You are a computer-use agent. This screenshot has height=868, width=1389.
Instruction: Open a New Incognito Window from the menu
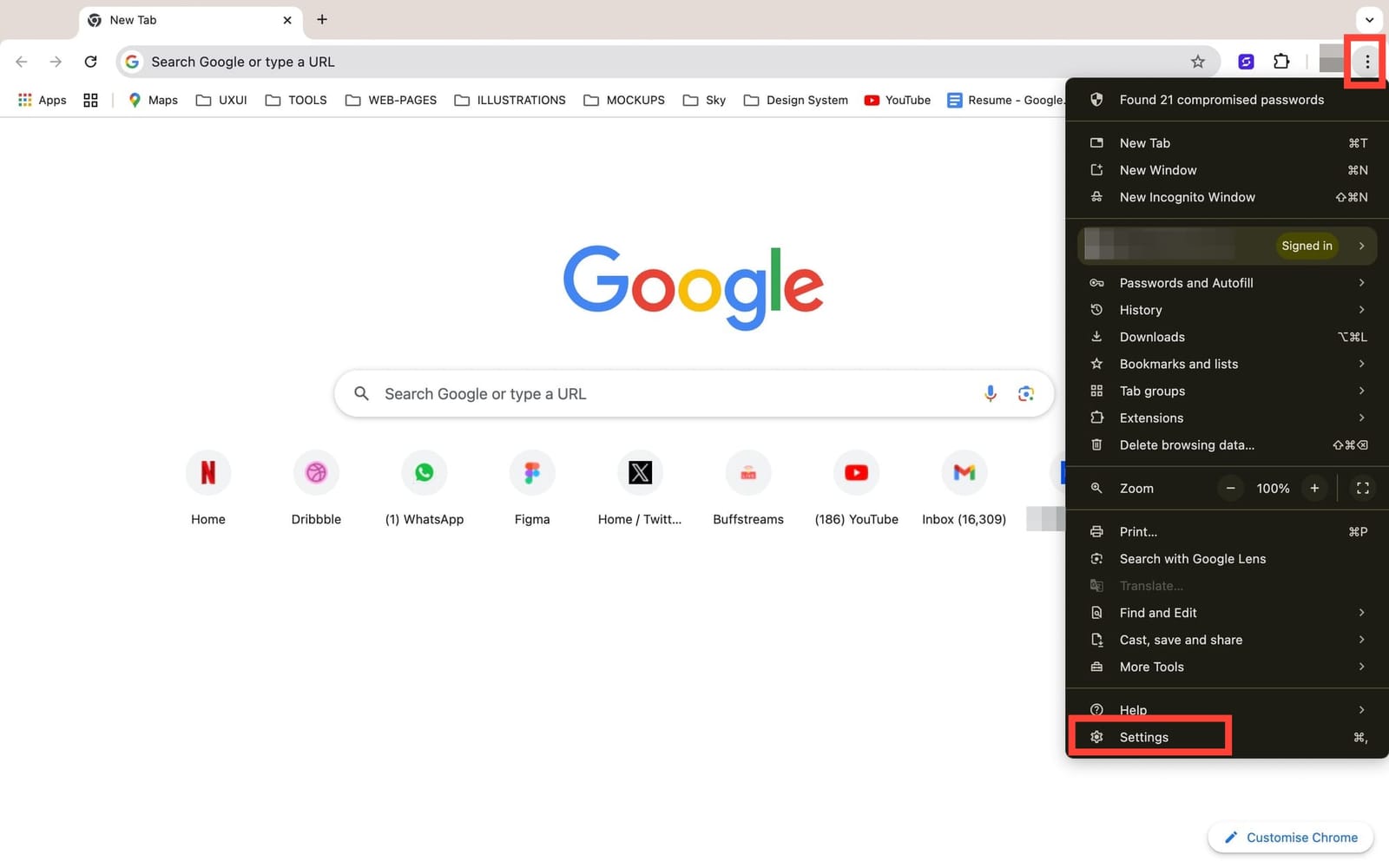point(1187,197)
